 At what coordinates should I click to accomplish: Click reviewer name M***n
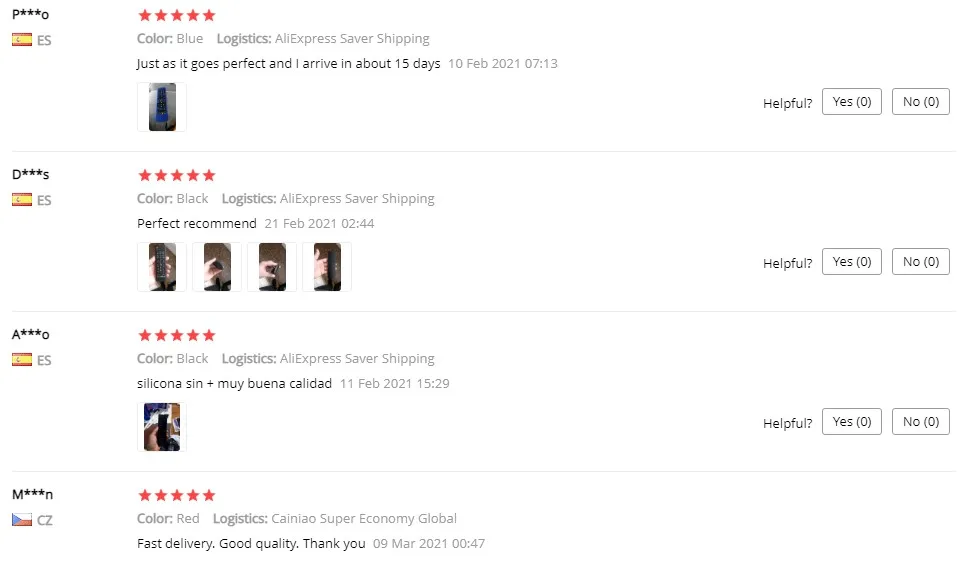pos(33,494)
